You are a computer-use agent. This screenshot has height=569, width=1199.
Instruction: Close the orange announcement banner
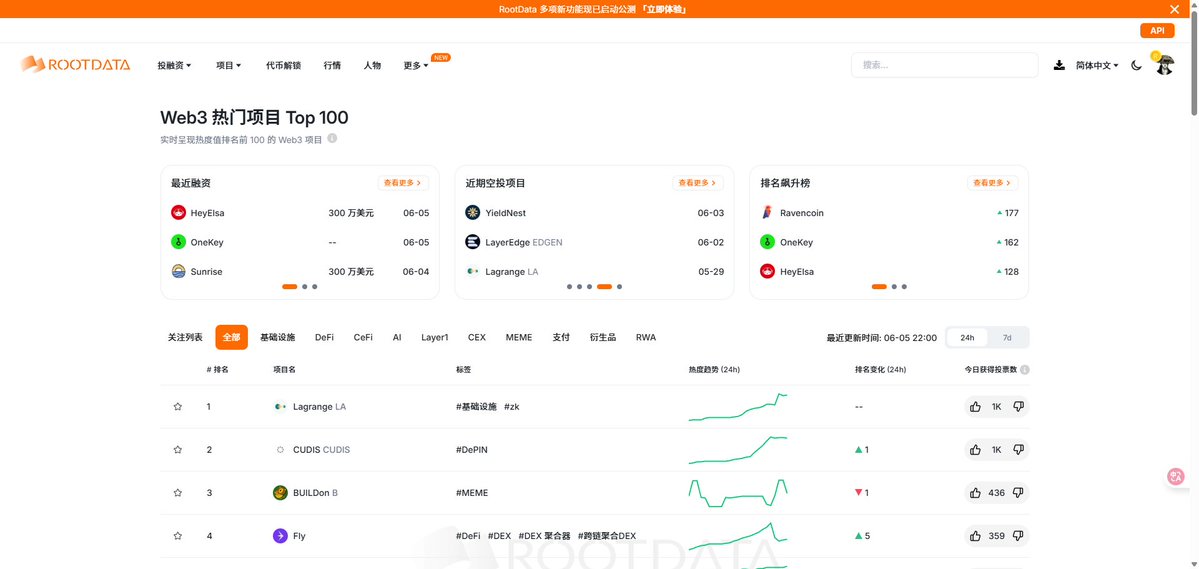pos(1175,9)
